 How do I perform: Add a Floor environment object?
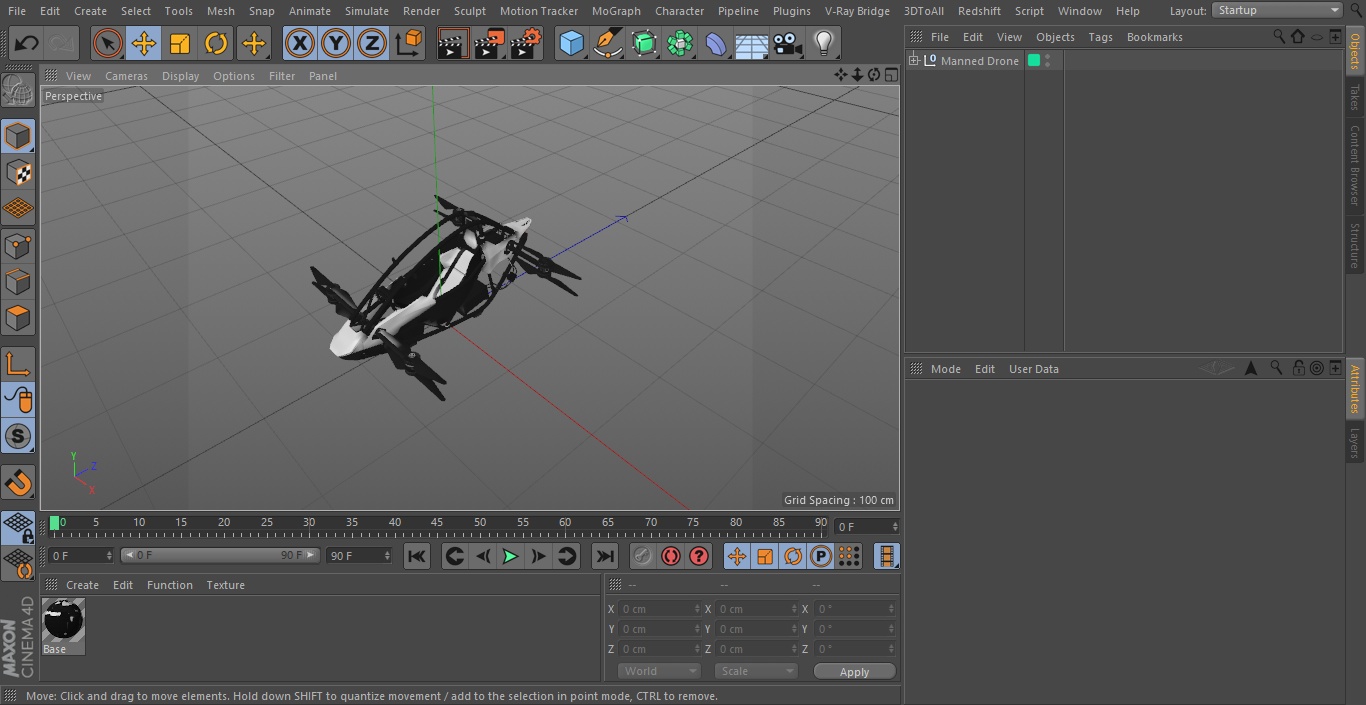point(752,43)
